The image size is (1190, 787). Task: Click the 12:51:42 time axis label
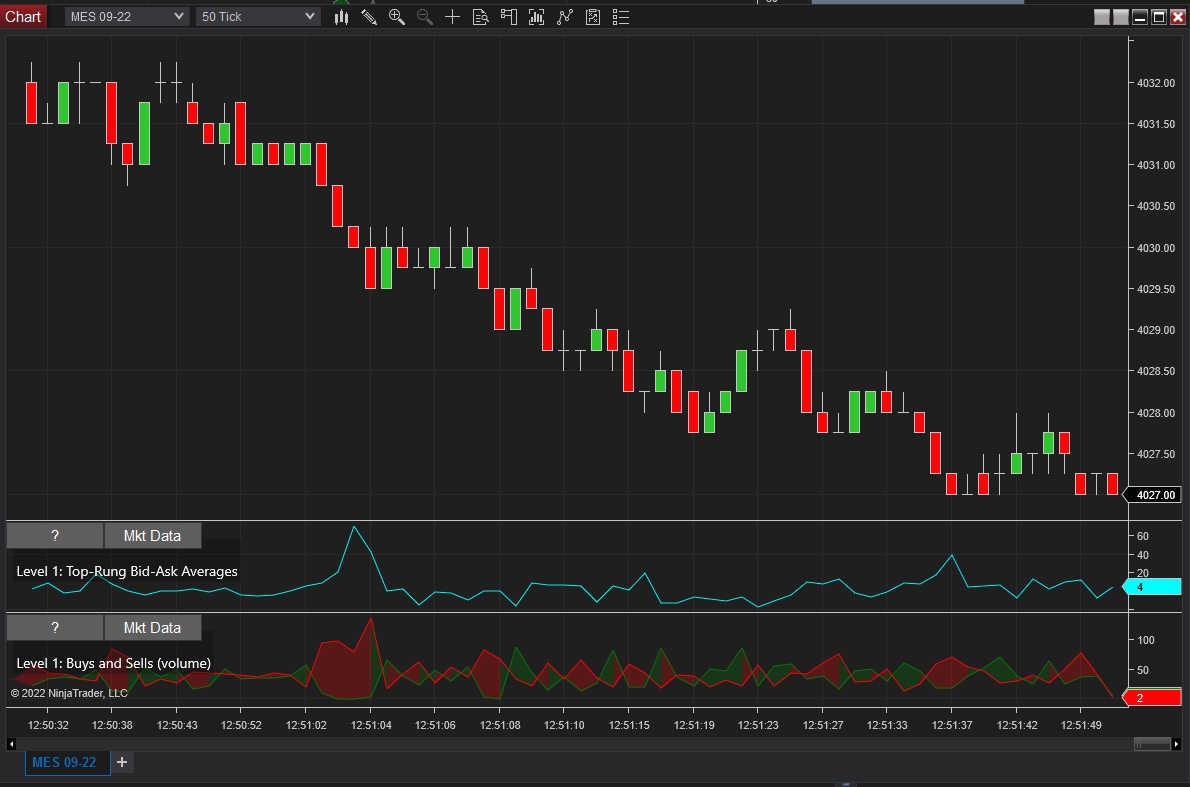pyautogui.click(x=1017, y=725)
